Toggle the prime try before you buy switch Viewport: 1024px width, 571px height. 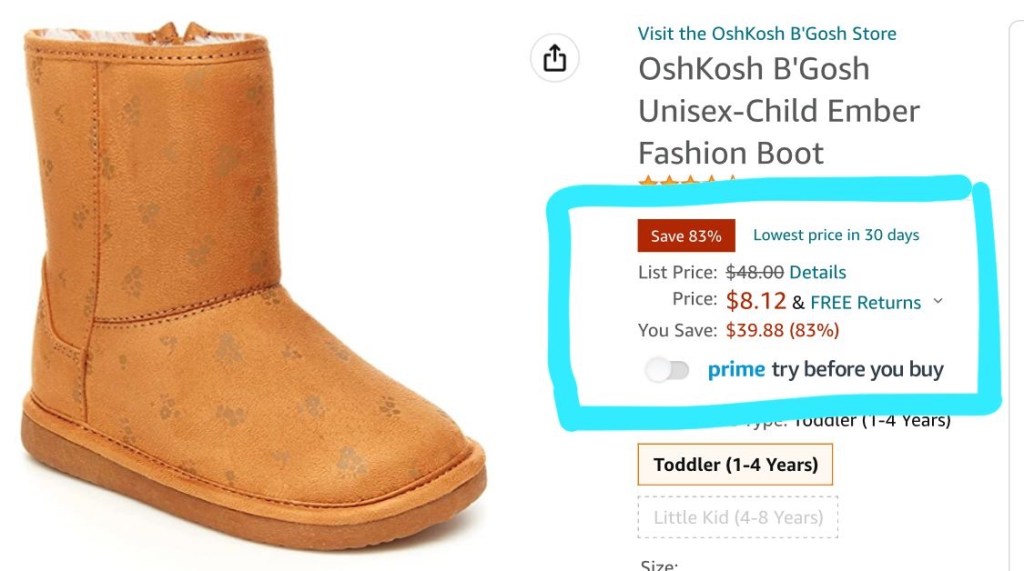(667, 371)
